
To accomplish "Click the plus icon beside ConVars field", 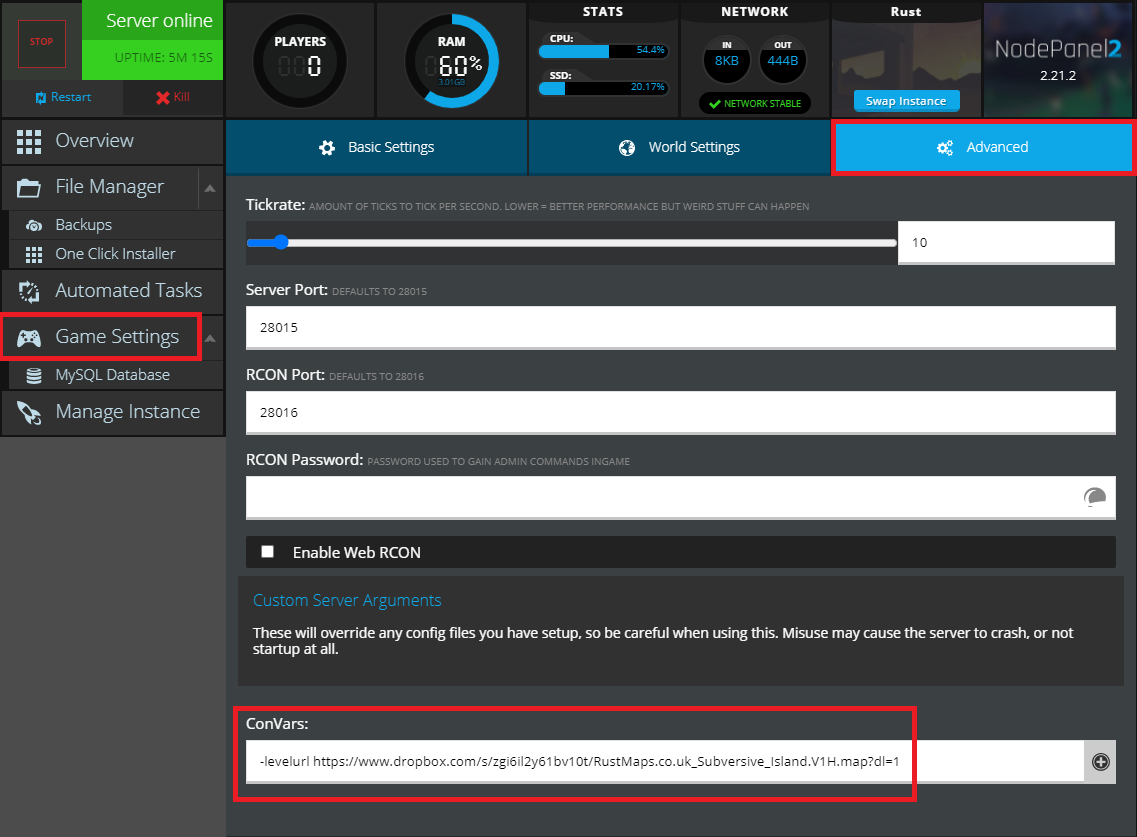I will click(x=1100, y=762).
